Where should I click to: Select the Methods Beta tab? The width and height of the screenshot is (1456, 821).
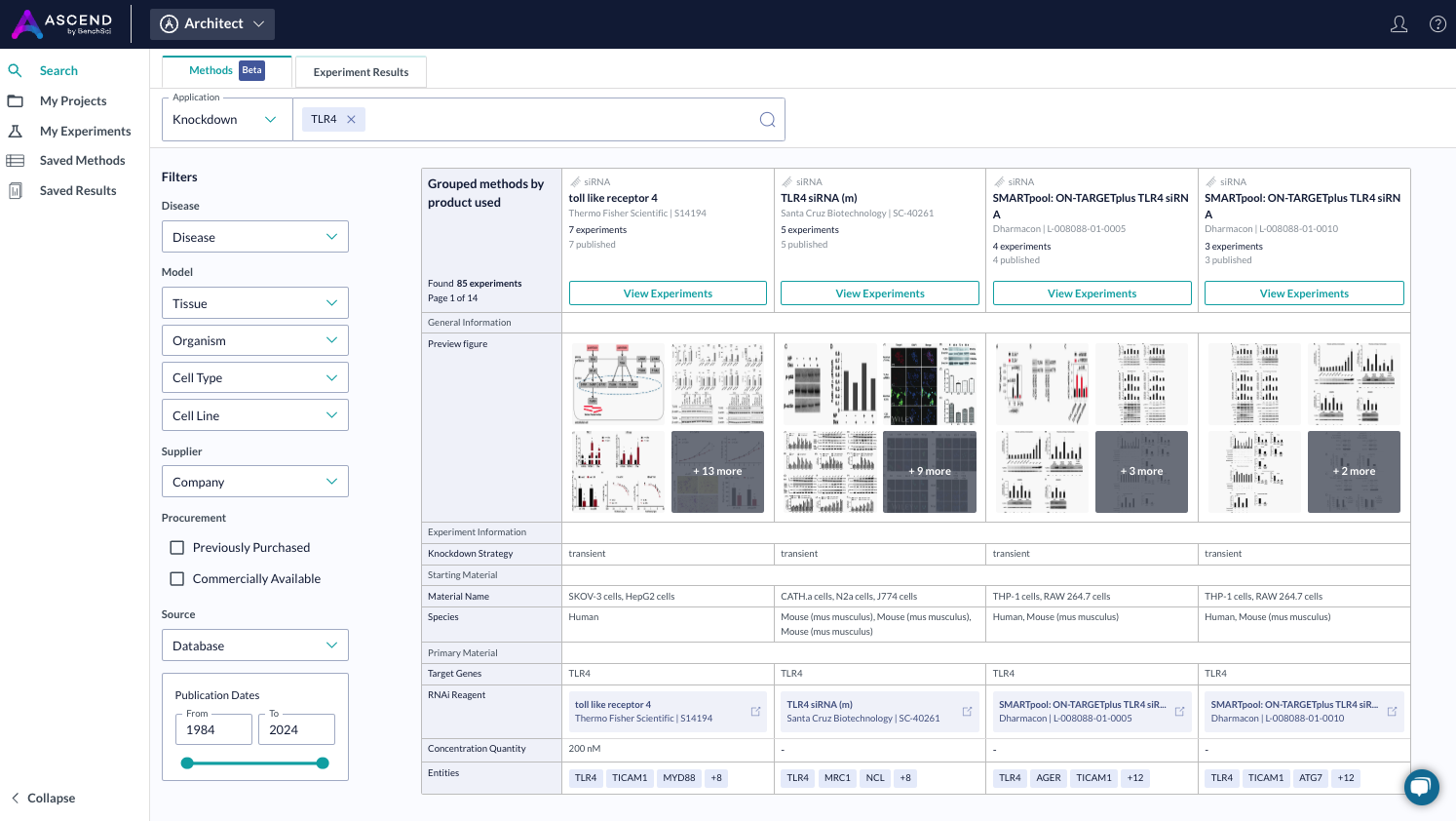coord(226,70)
